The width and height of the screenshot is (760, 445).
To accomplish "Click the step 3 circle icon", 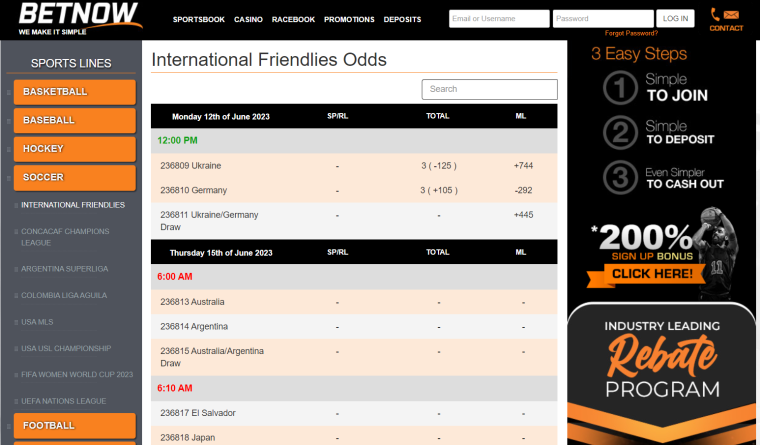I will click(620, 177).
